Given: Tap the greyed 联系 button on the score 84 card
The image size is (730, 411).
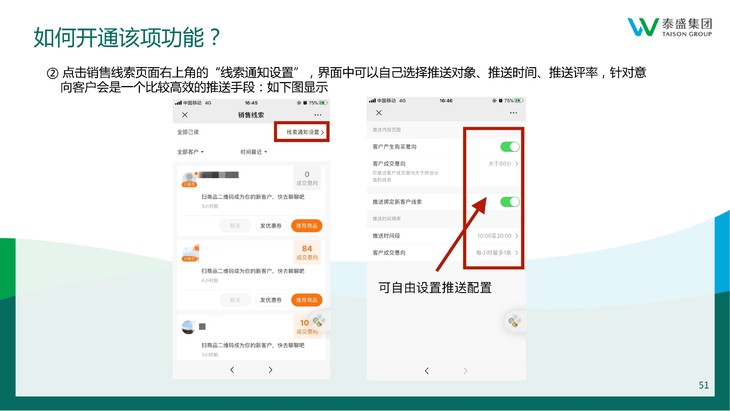Looking at the screenshot, I should (235, 300).
